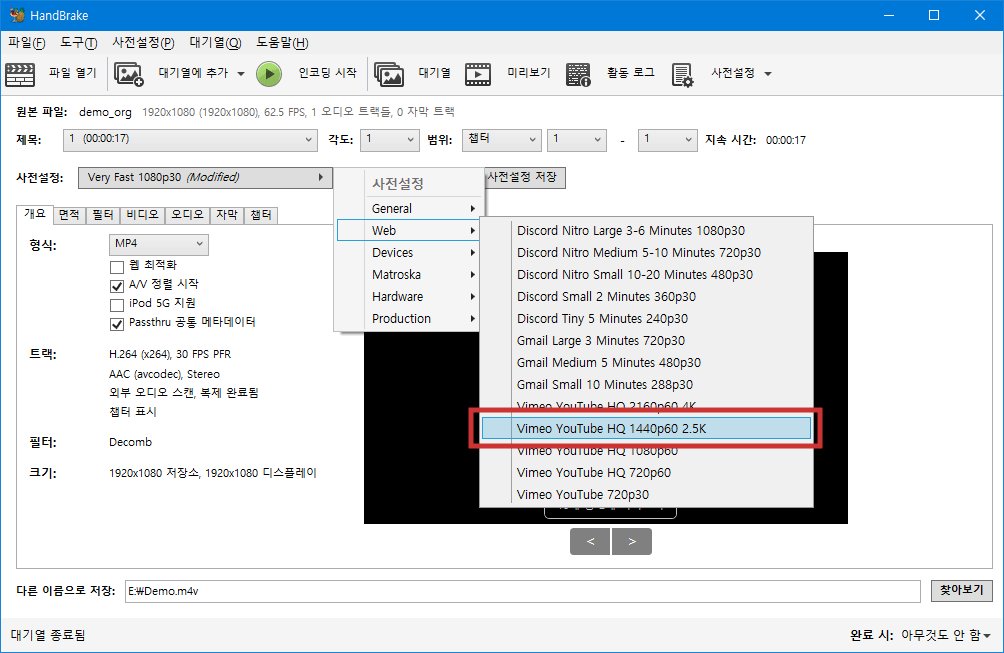Switch to the 오디오 tab
The image size is (1004, 653).
pyautogui.click(x=187, y=215)
